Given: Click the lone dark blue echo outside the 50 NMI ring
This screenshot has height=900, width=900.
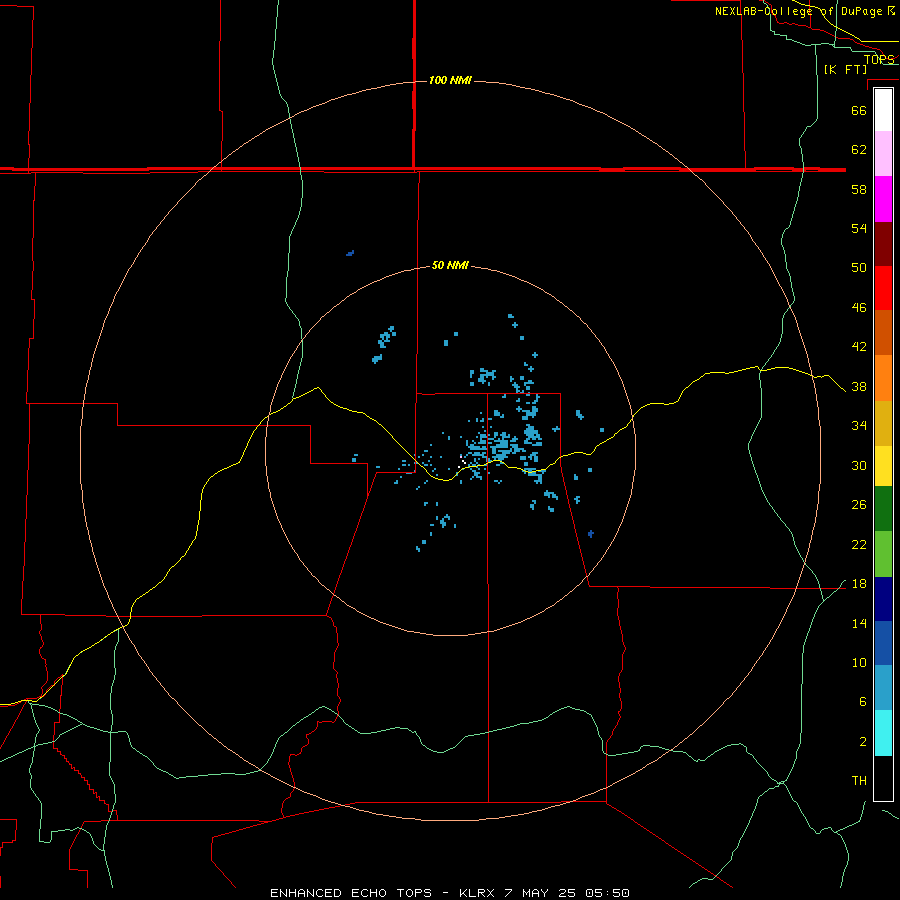Looking at the screenshot, I should (x=350, y=253).
